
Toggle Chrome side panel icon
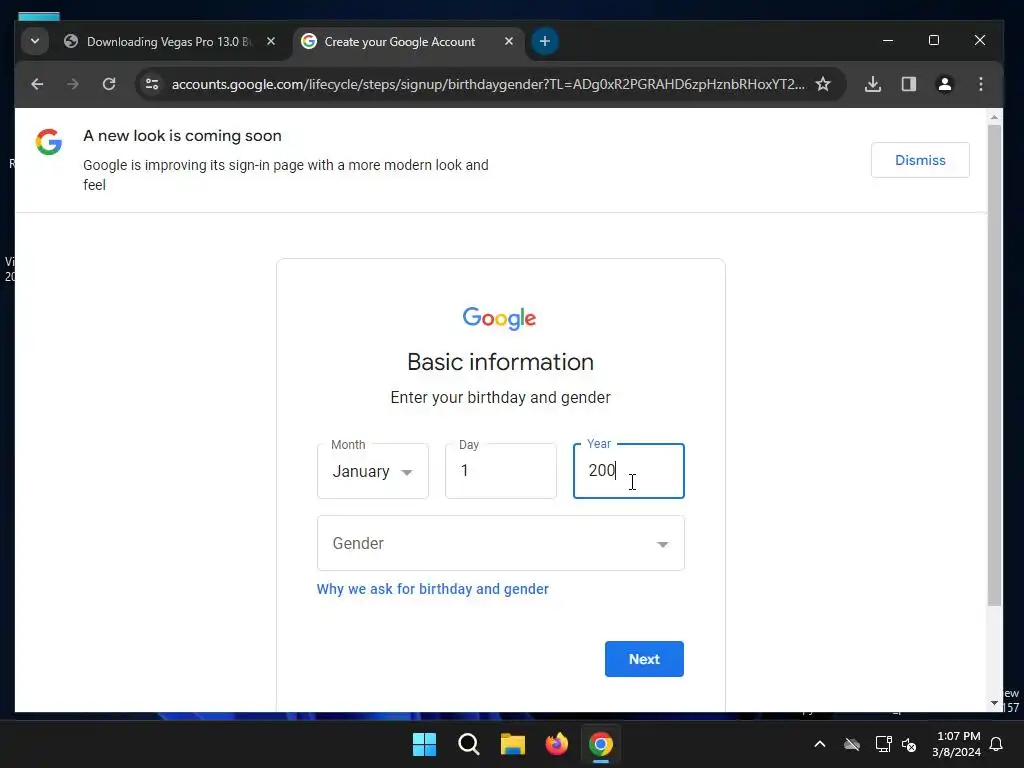pyautogui.click(x=908, y=84)
